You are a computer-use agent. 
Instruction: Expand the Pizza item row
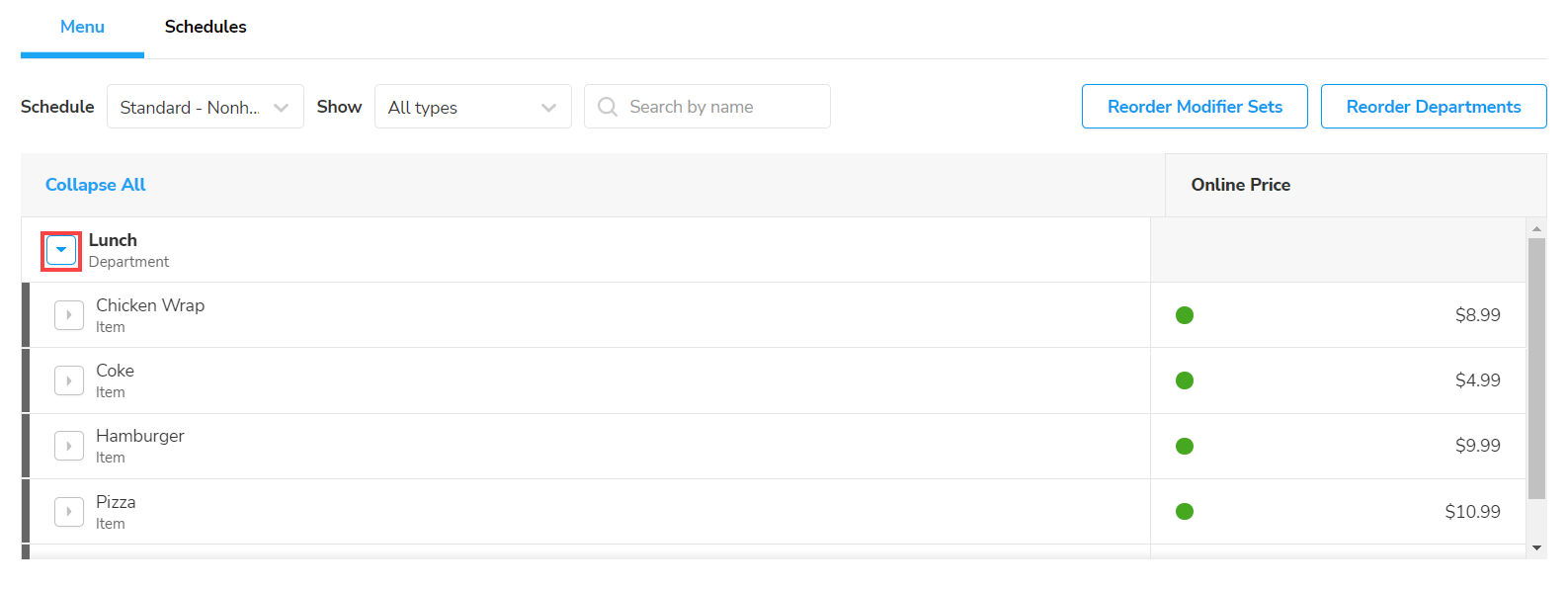coord(69,512)
